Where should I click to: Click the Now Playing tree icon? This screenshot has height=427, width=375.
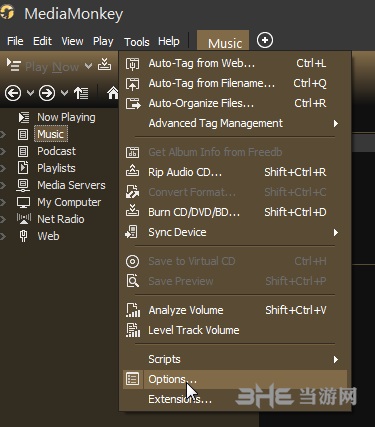(24, 117)
